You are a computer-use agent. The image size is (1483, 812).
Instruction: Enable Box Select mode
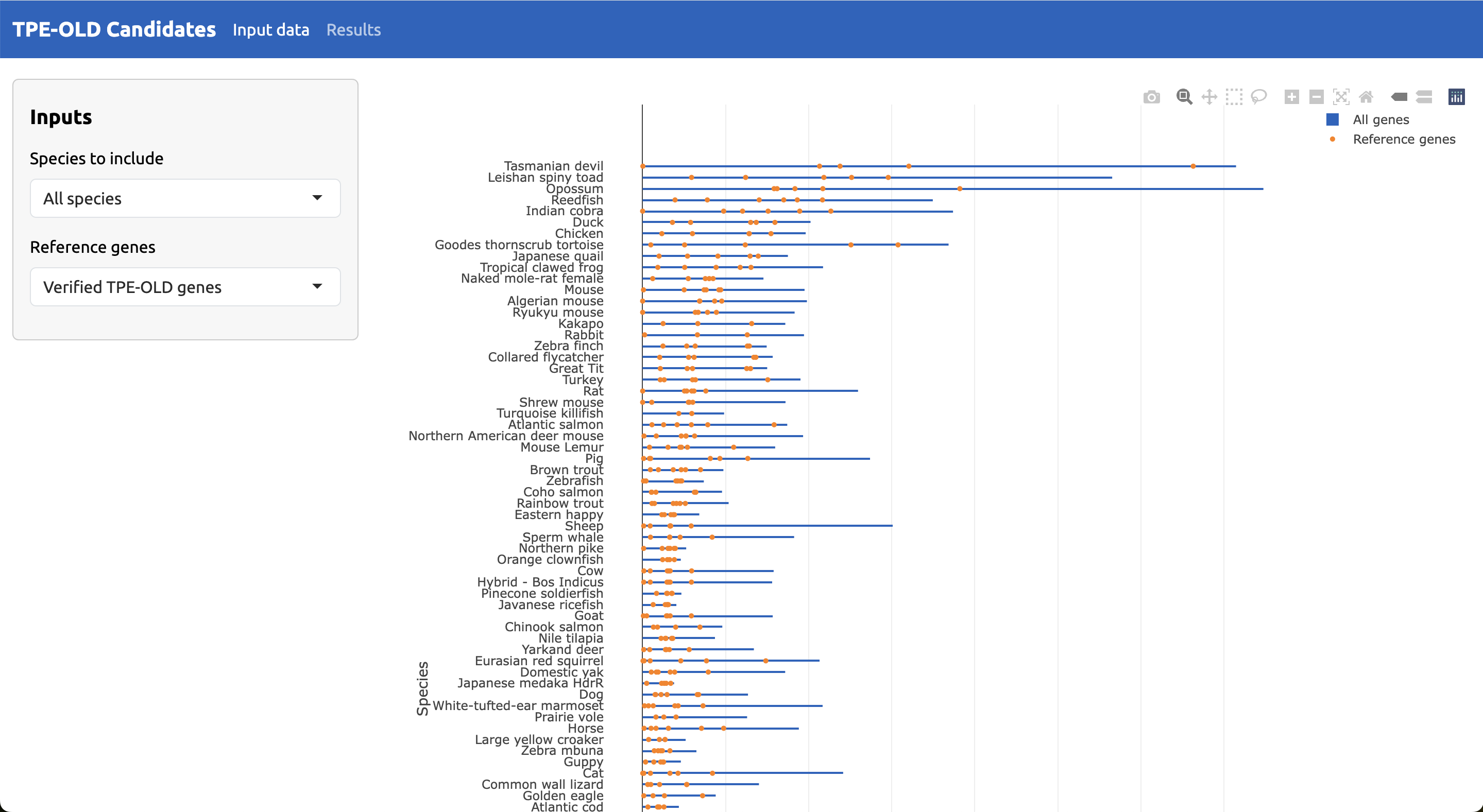coord(1234,97)
